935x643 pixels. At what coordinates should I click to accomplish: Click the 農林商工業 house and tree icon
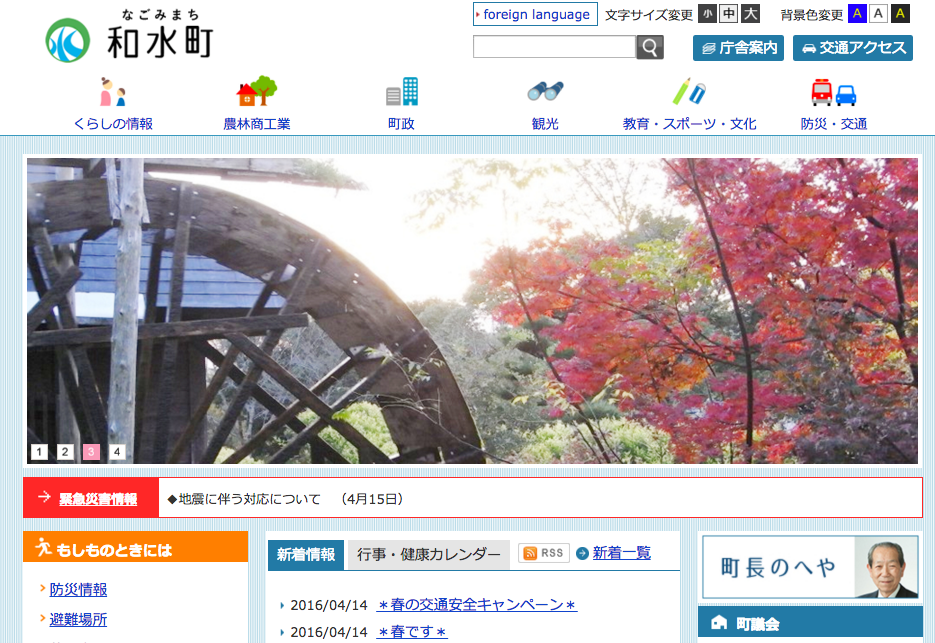pyautogui.click(x=256, y=91)
